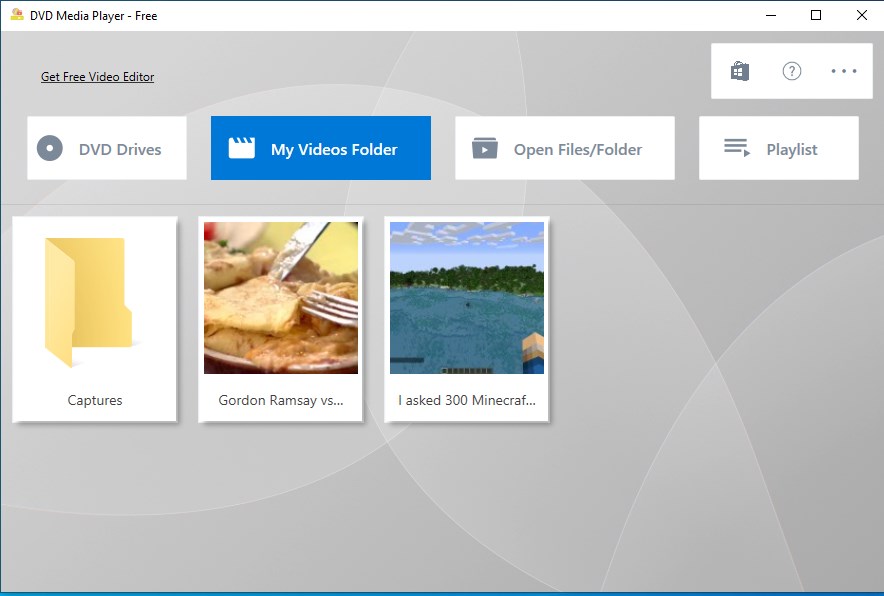Click the play-folder icon on Open Files/Folder
The image size is (884, 596).
point(484,148)
